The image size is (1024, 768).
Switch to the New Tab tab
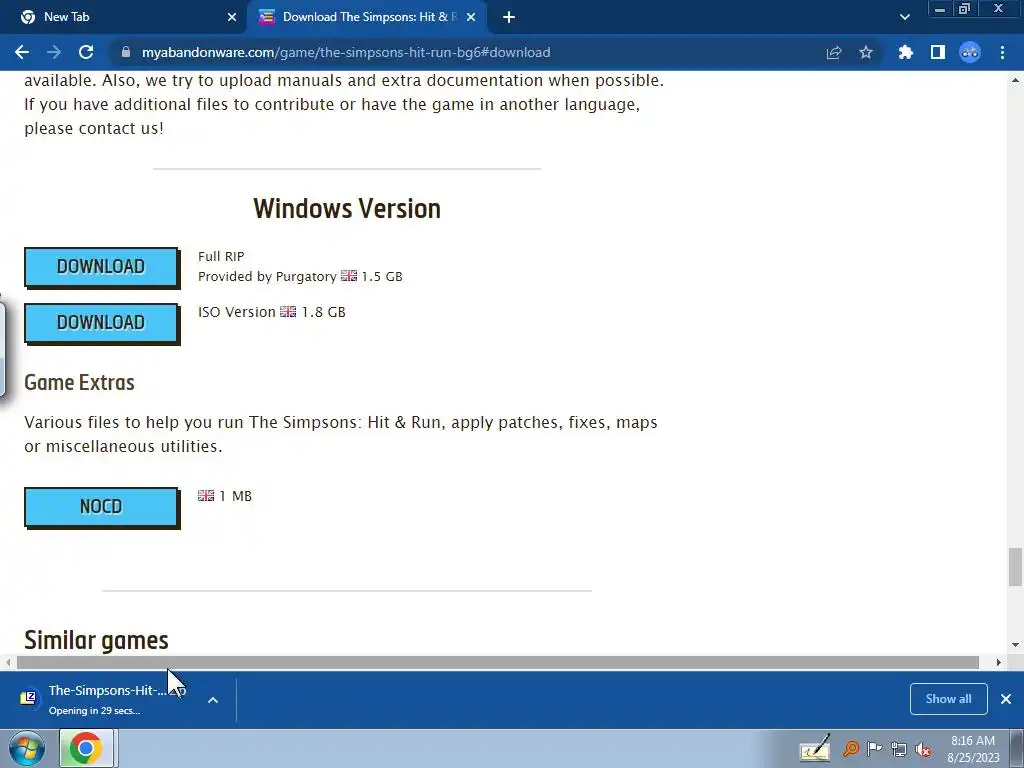[123, 17]
